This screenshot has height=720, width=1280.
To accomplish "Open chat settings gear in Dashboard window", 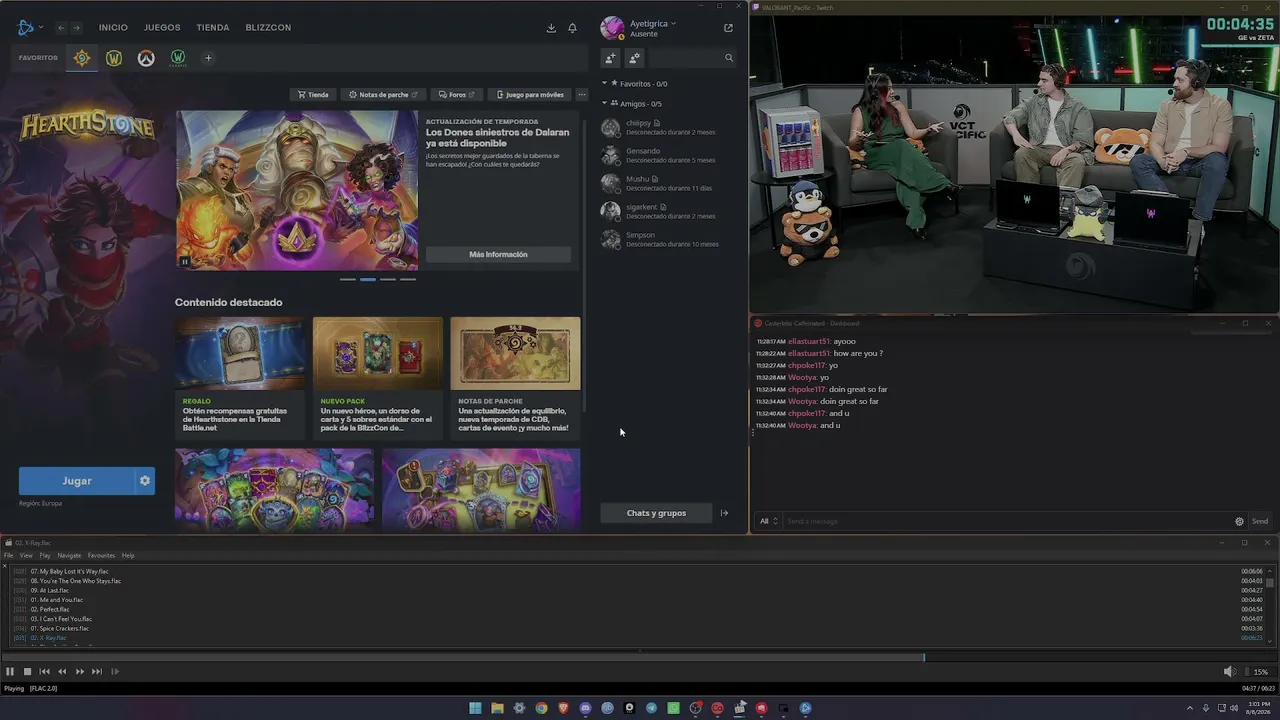I will click(x=1239, y=521).
